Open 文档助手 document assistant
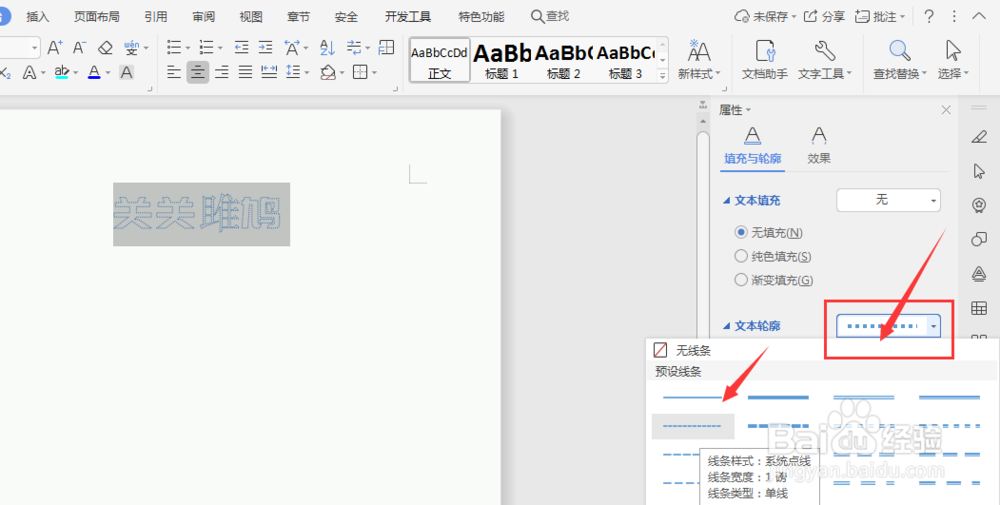The image size is (1000, 505). click(765, 60)
